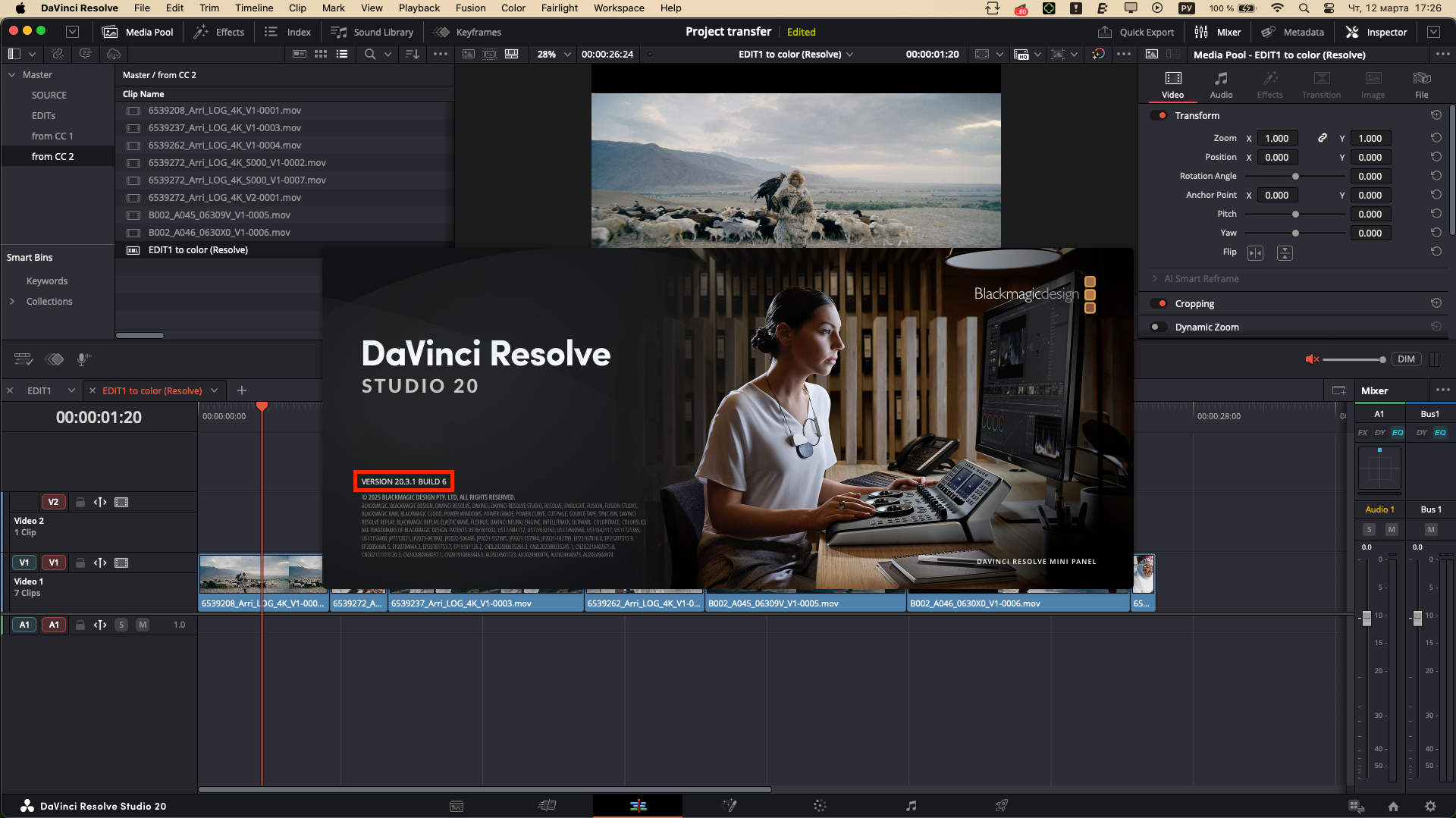Open the Deliver page
Screen dimensions: 1456x818
pos(1001,806)
